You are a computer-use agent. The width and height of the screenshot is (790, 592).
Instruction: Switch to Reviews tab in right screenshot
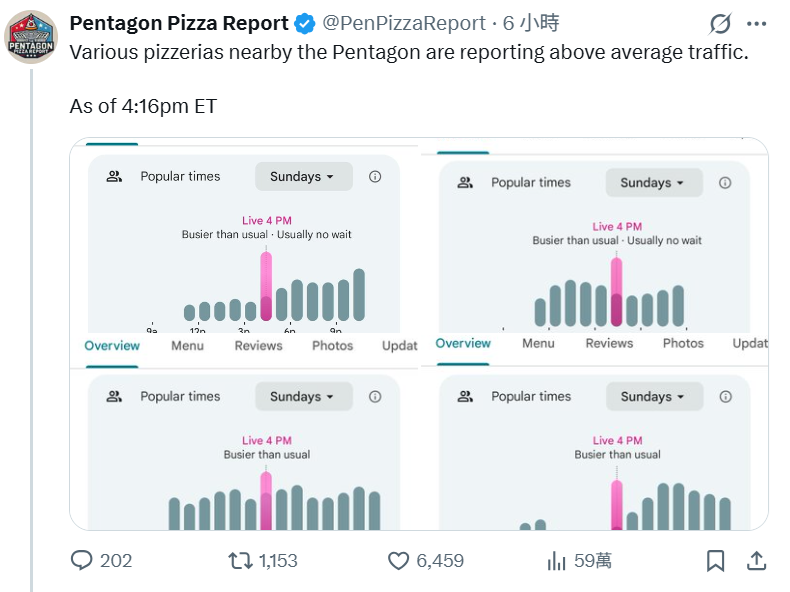tap(609, 343)
